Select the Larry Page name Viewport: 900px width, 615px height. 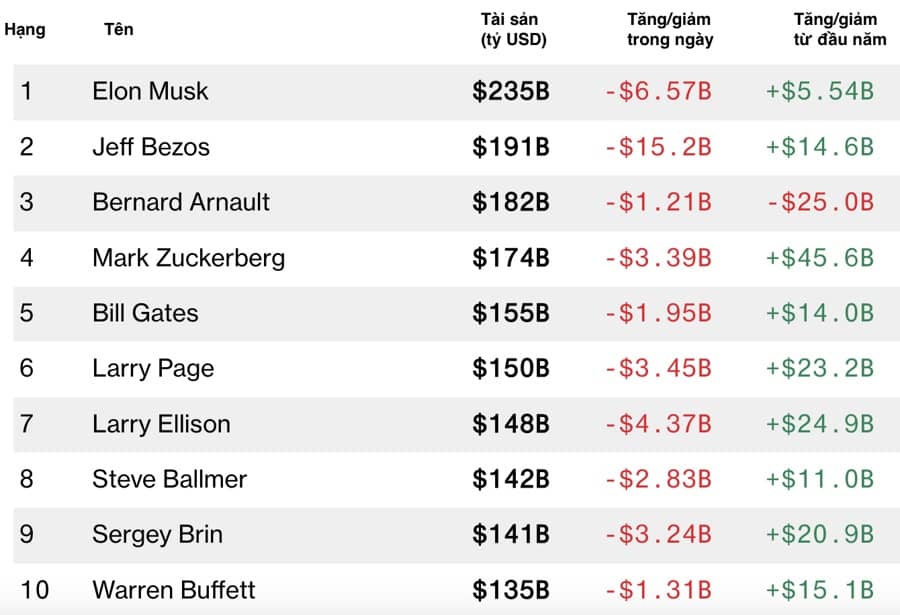(x=153, y=368)
